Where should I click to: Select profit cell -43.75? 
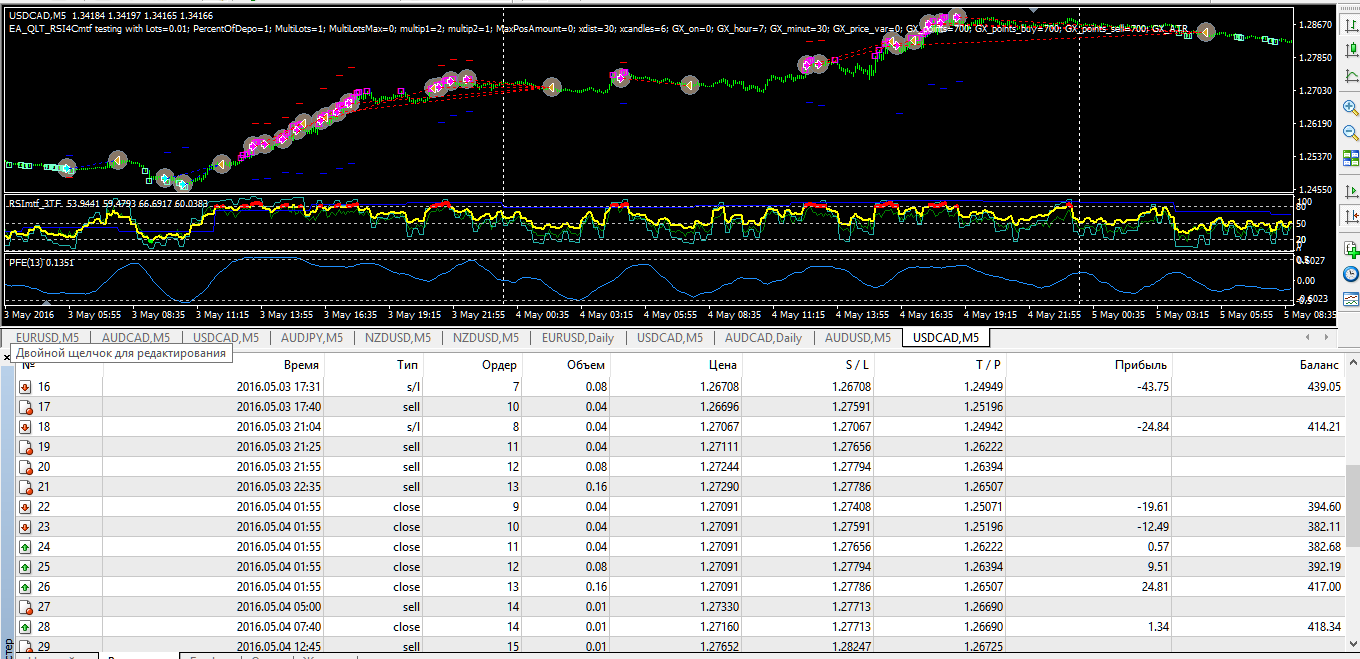1152,387
